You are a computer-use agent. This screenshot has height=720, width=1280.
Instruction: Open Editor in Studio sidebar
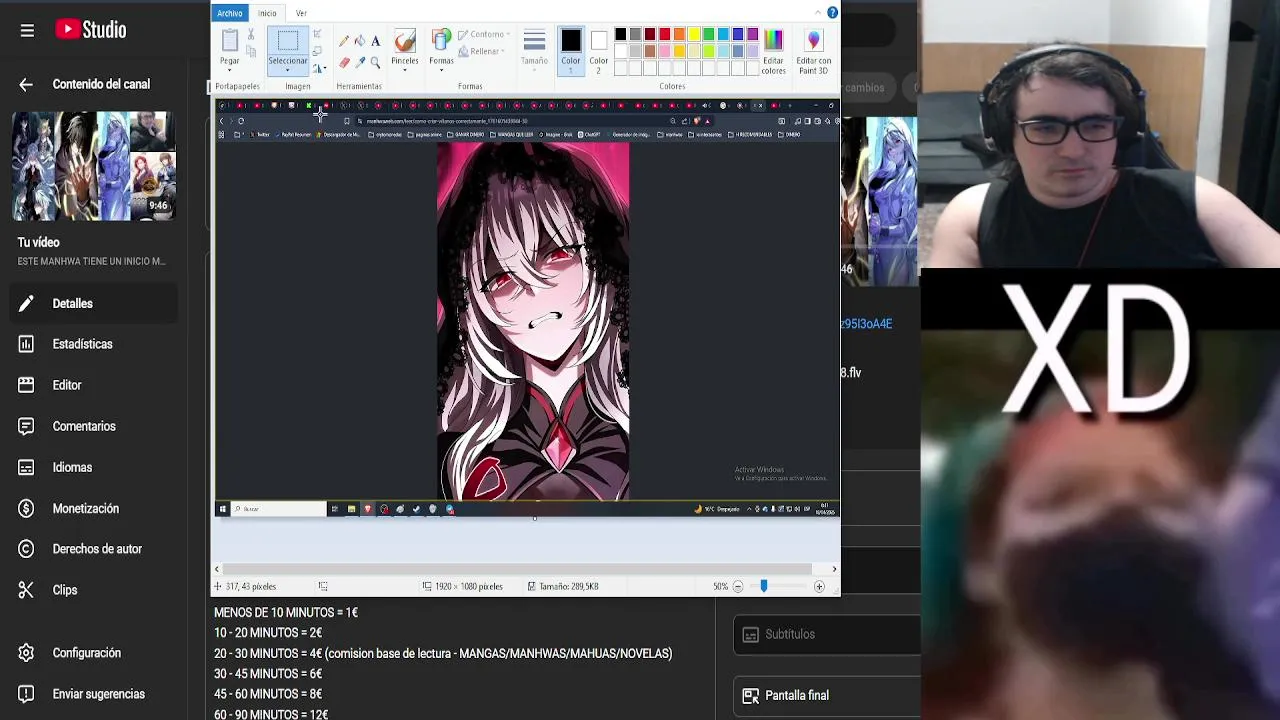[95, 385]
